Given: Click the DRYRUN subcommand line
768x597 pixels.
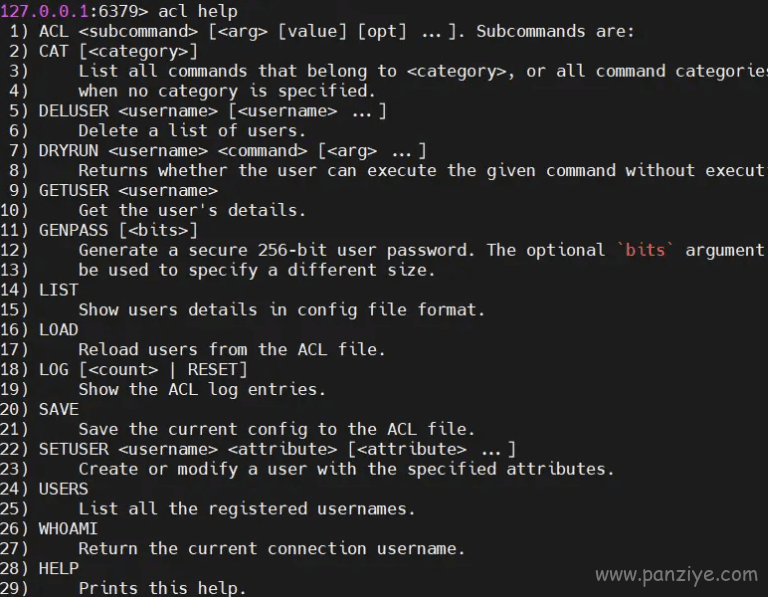Looking at the screenshot, I should [x=233, y=151].
